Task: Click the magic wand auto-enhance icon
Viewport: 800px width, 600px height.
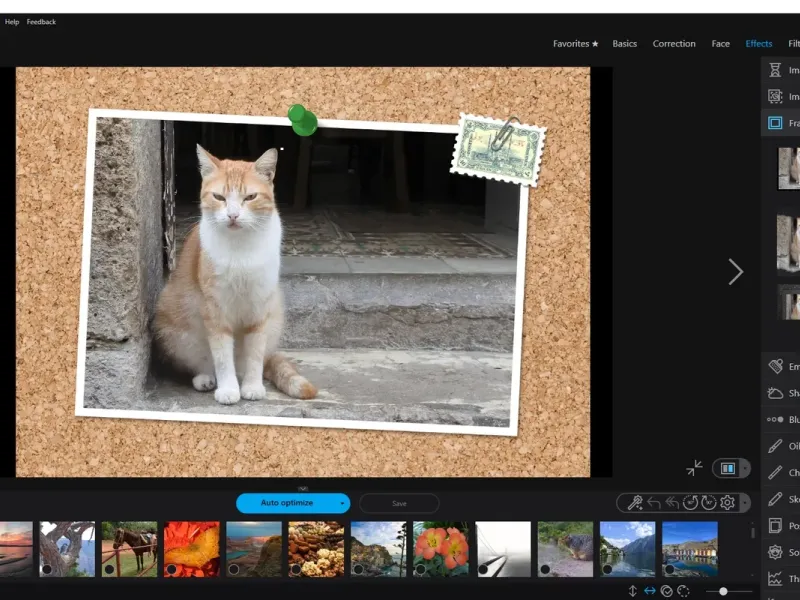Action: [634, 503]
